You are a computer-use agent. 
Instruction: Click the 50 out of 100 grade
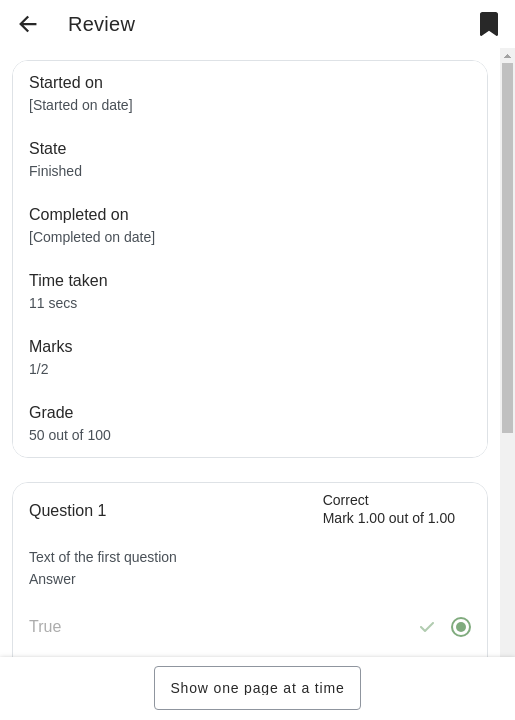(x=70, y=435)
